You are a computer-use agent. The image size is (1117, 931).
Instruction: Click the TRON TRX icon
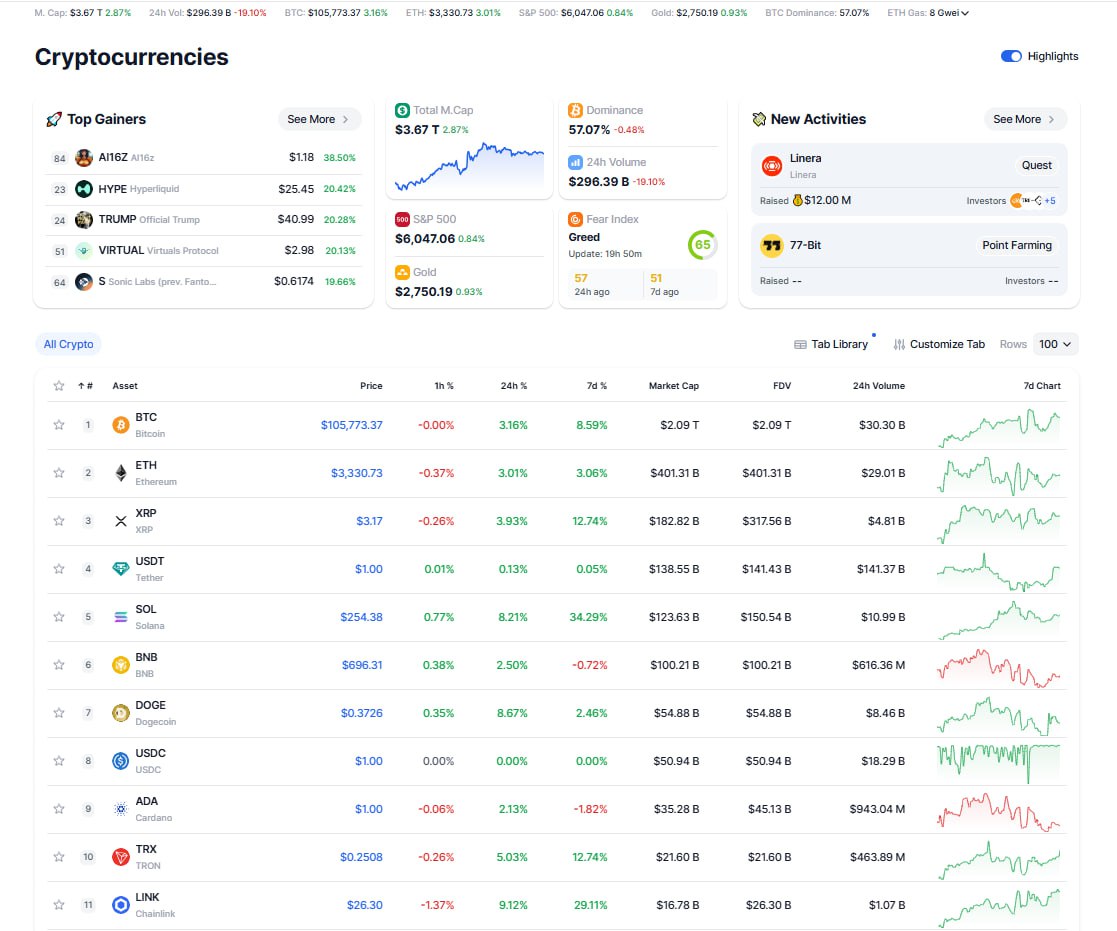point(121,857)
